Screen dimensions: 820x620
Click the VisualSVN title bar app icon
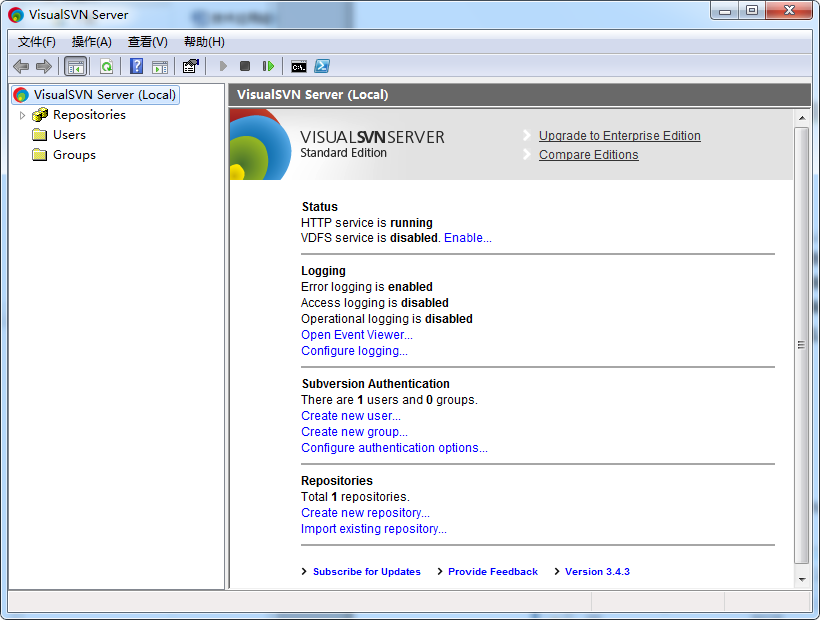tap(16, 15)
